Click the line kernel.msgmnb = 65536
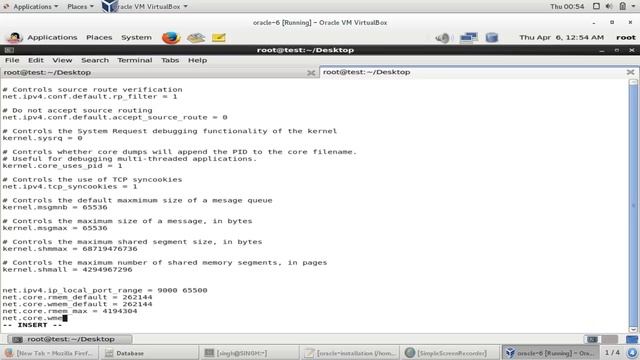The height and width of the screenshot is (360, 640). coord(55,207)
